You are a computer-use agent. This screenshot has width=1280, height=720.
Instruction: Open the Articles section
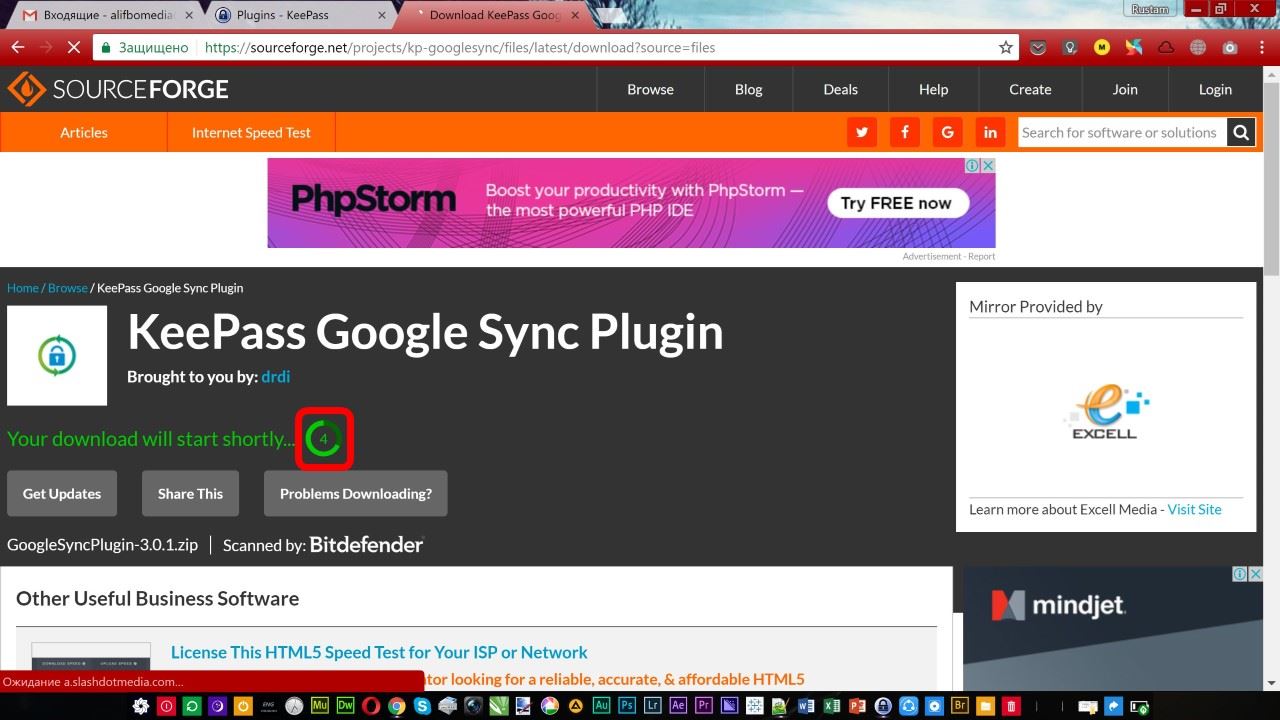(x=84, y=132)
